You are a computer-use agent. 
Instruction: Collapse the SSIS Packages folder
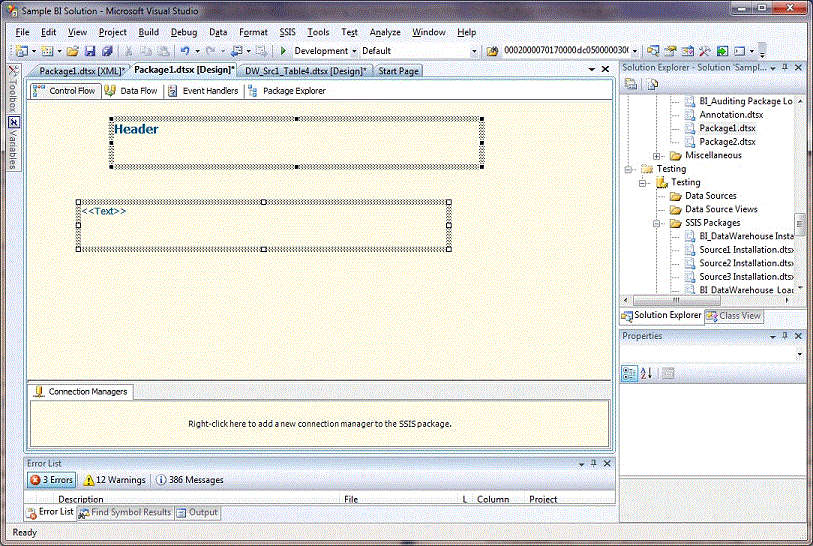click(657, 223)
